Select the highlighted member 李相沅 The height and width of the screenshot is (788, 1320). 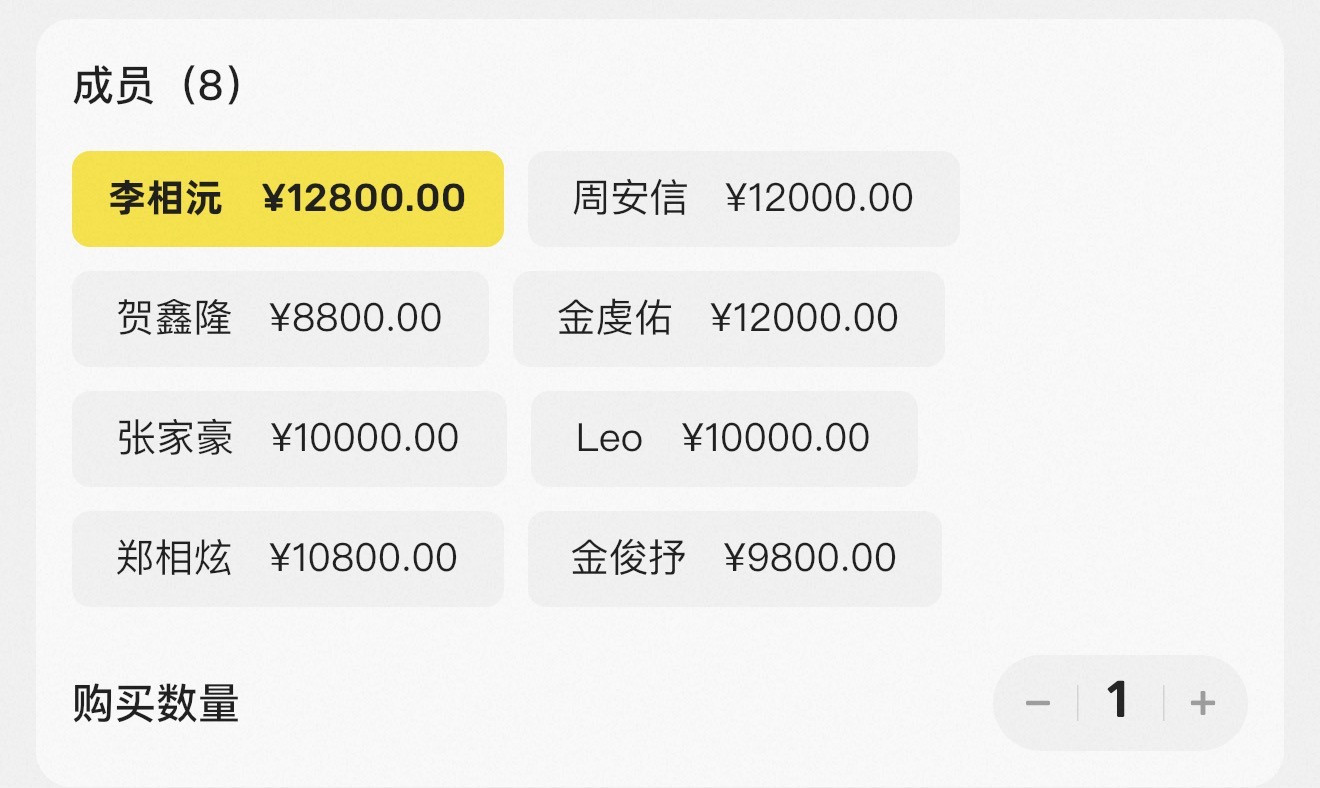click(x=287, y=198)
